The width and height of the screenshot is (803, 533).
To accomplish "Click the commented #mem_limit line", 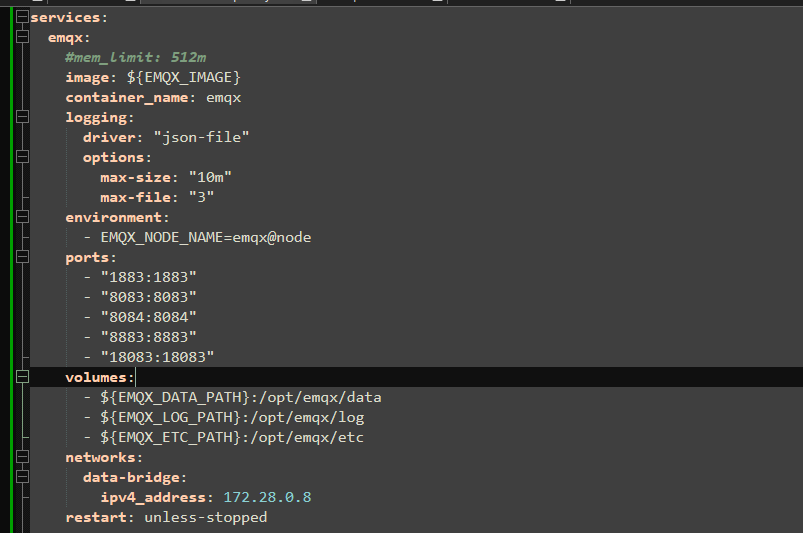I will (x=135, y=57).
